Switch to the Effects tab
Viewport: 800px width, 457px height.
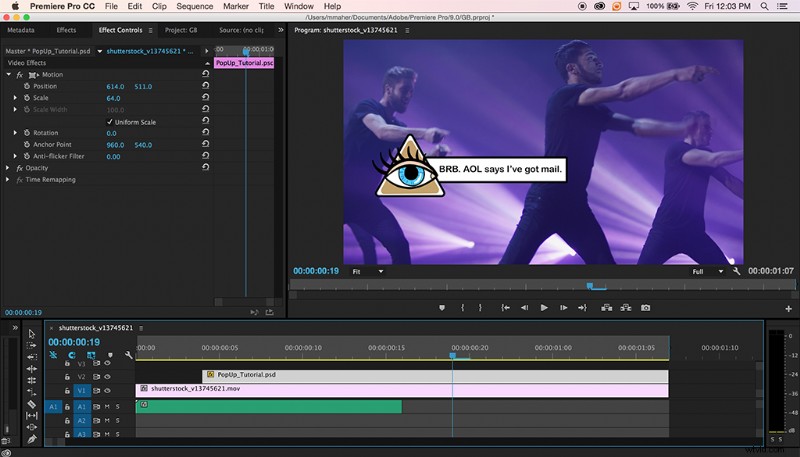pos(66,30)
